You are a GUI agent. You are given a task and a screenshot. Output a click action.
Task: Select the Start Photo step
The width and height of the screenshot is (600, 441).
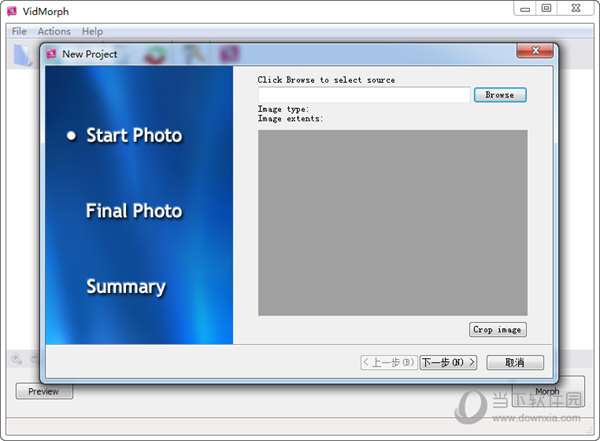coord(134,136)
